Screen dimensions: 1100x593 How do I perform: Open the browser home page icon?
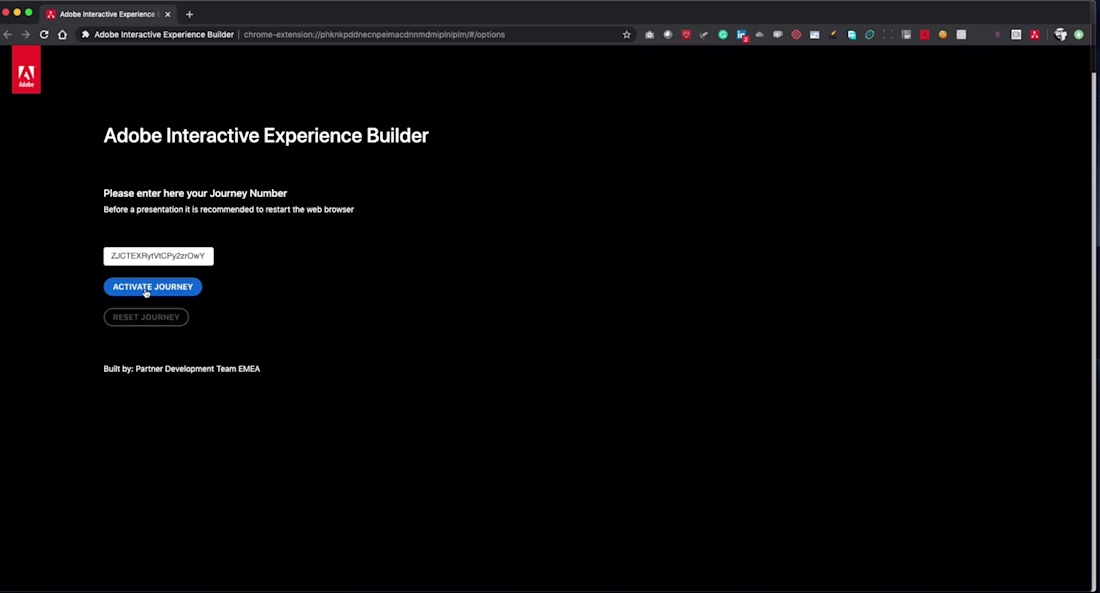tap(62, 34)
